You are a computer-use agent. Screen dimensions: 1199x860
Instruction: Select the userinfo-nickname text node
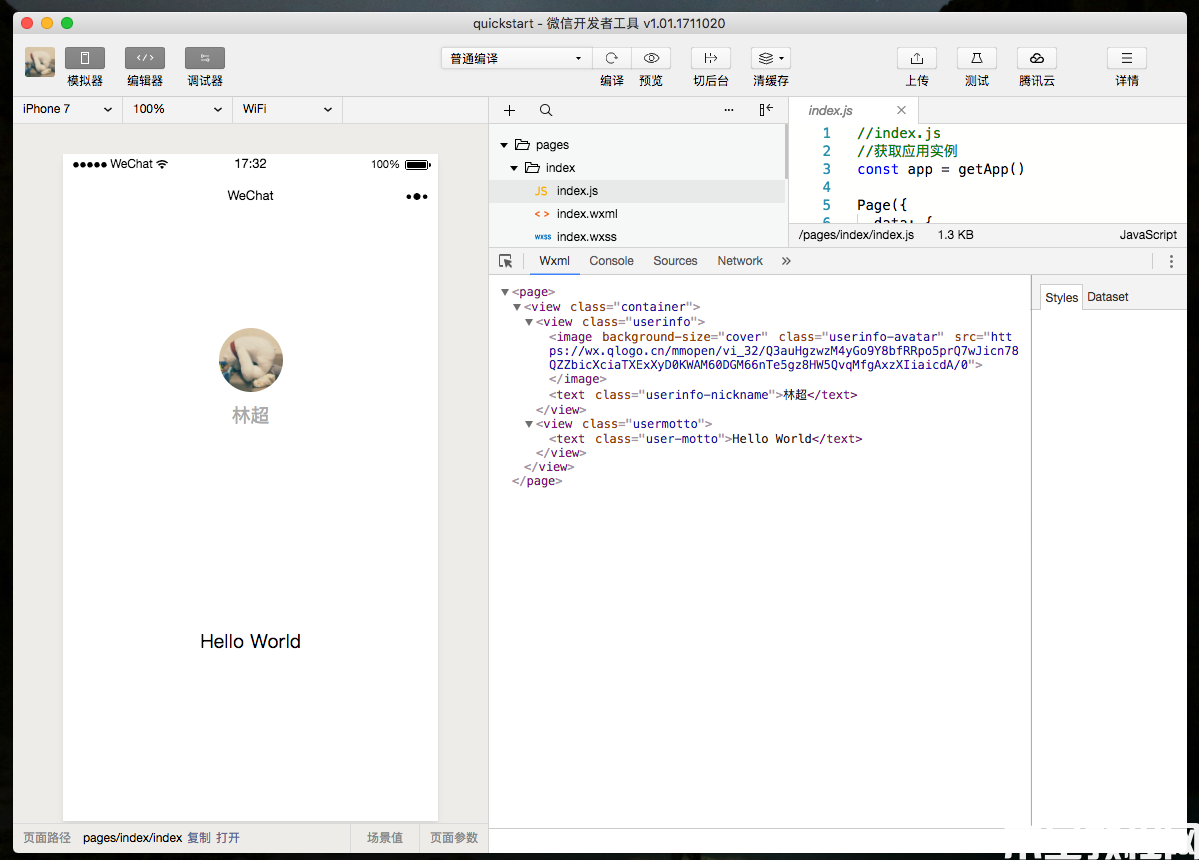coord(703,395)
